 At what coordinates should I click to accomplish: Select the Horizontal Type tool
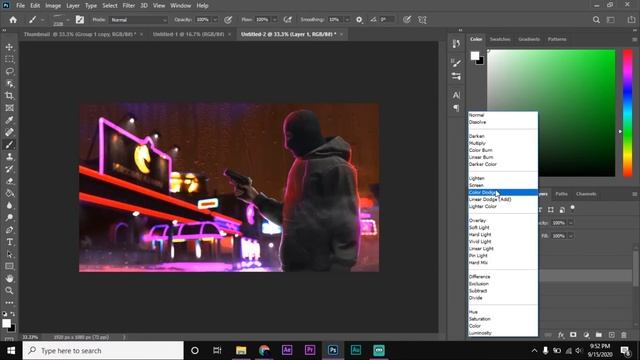pos(9,242)
